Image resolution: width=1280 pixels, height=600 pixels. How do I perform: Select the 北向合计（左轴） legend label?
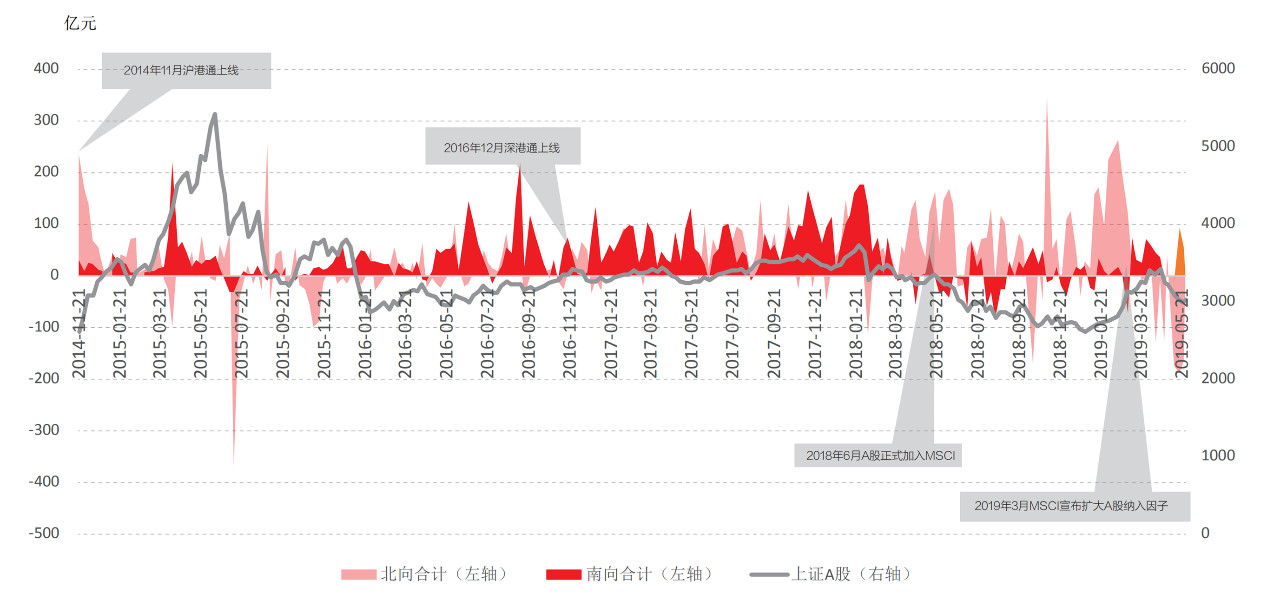tap(444, 574)
